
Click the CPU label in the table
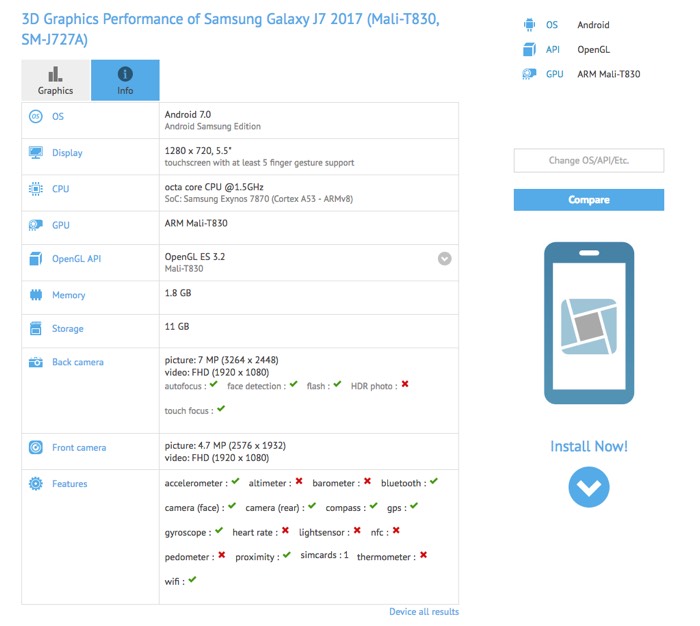pyautogui.click(x=61, y=189)
